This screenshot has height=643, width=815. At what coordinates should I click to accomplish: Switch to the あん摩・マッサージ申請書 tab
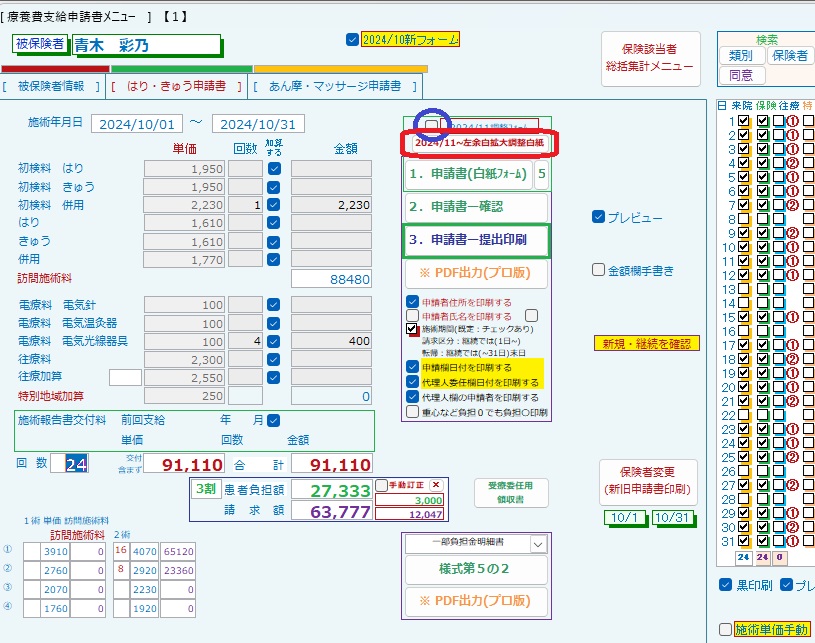(x=335, y=86)
